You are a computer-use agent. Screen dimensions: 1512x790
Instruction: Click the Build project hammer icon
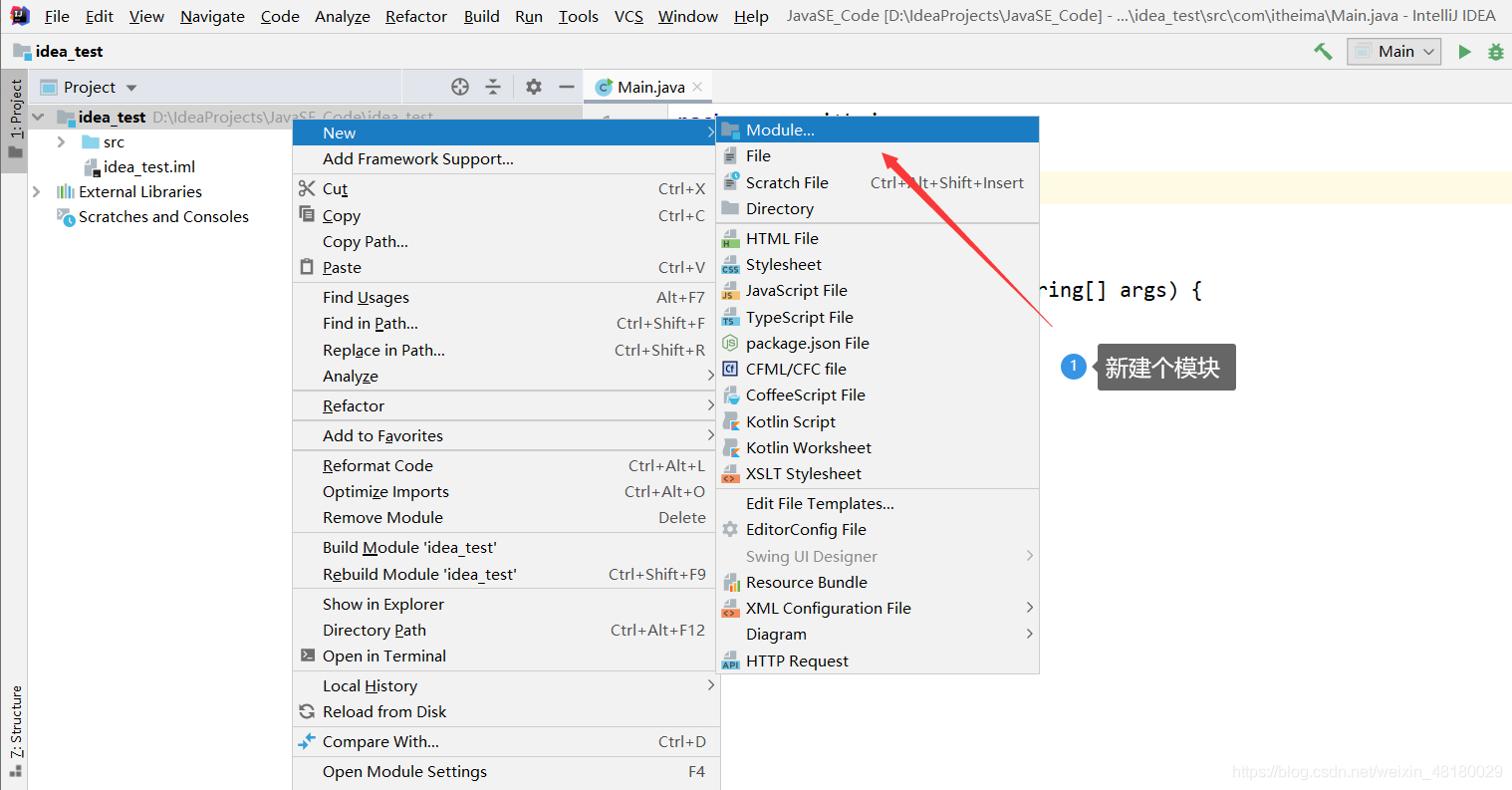tap(1323, 52)
